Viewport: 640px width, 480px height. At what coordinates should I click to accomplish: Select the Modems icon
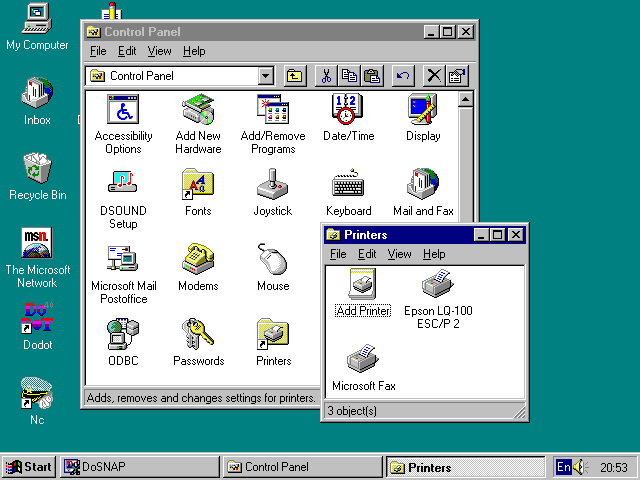click(198, 259)
